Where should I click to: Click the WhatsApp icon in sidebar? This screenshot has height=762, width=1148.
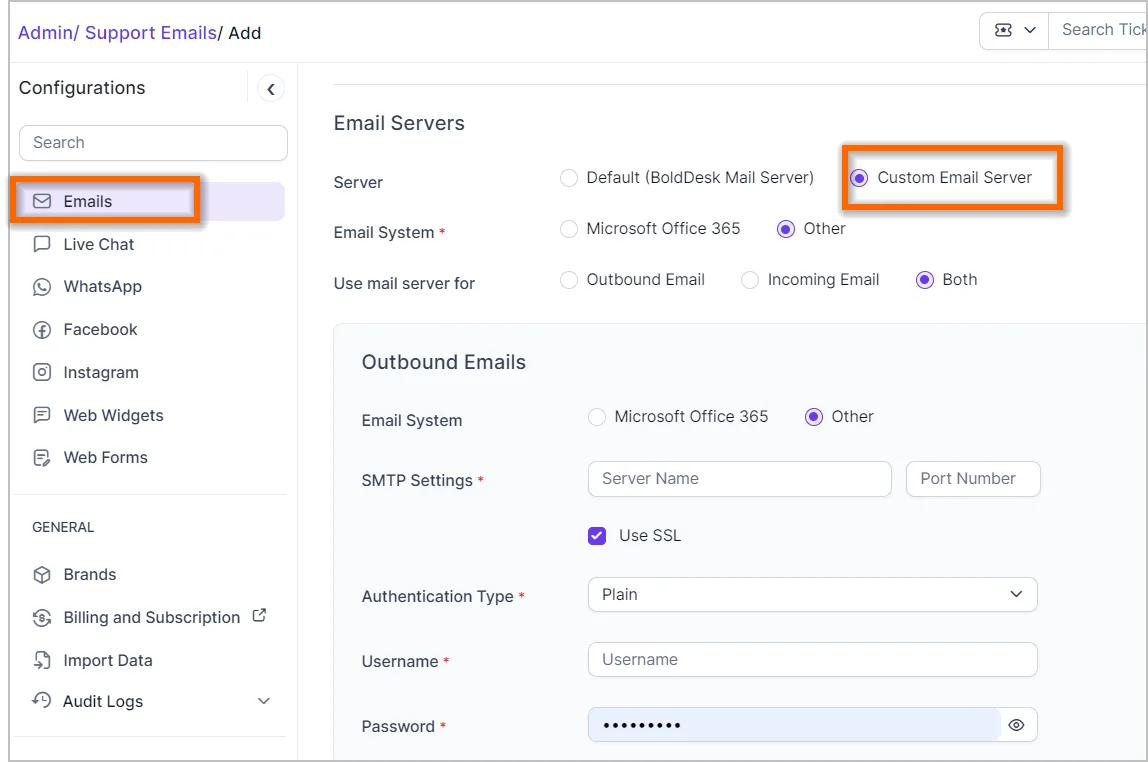(42, 287)
